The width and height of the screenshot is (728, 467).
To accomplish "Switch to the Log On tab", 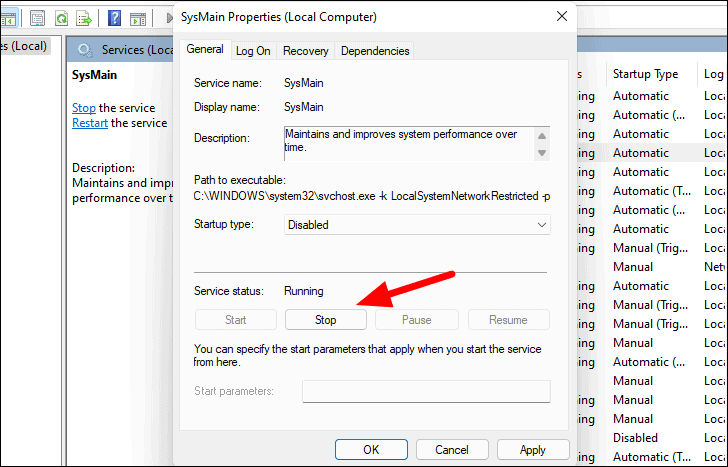I will (x=253, y=51).
